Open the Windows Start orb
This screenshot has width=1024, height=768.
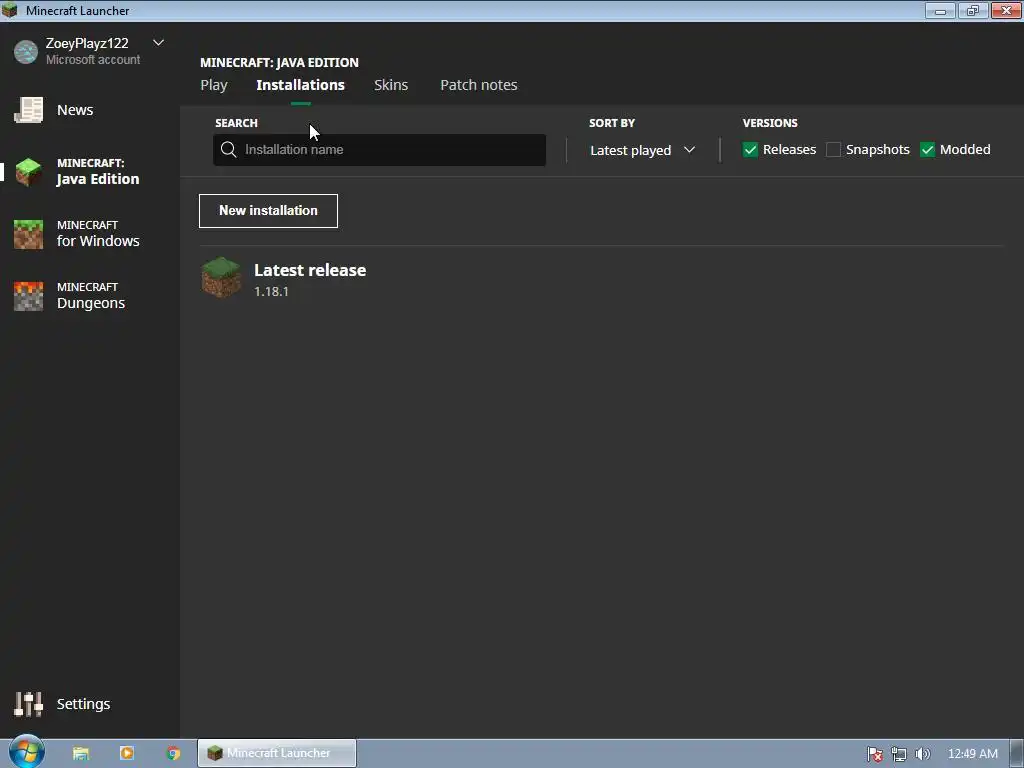tap(26, 752)
